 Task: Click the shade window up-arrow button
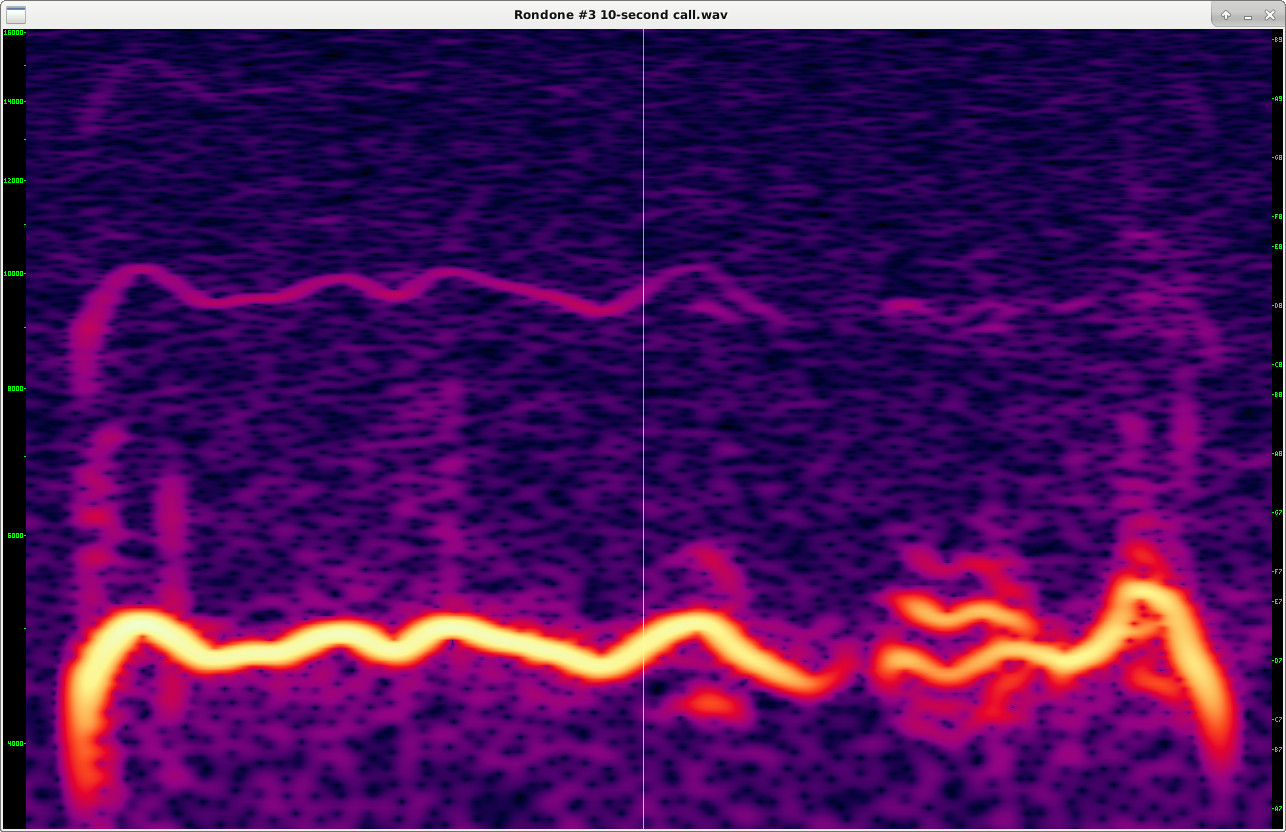click(x=1226, y=15)
